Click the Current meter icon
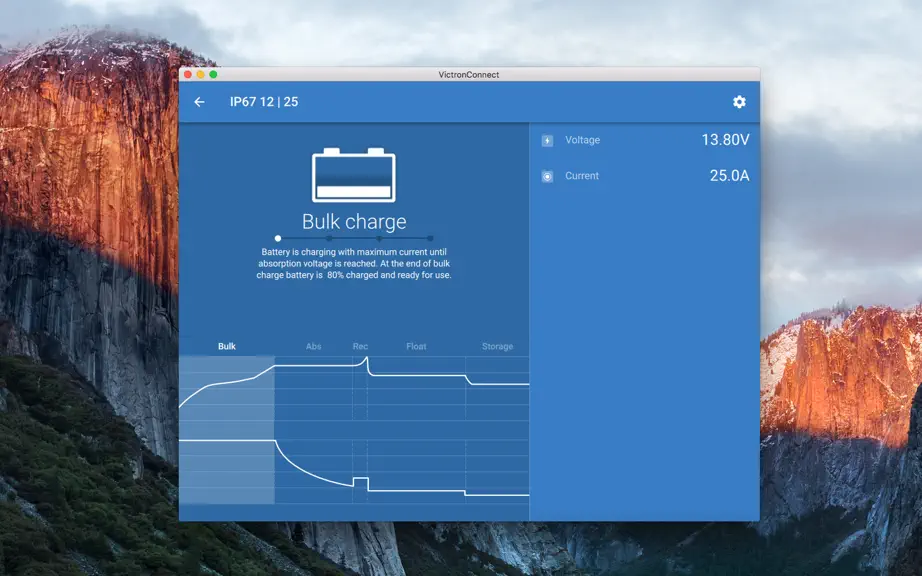The width and height of the screenshot is (922, 576). point(547,176)
